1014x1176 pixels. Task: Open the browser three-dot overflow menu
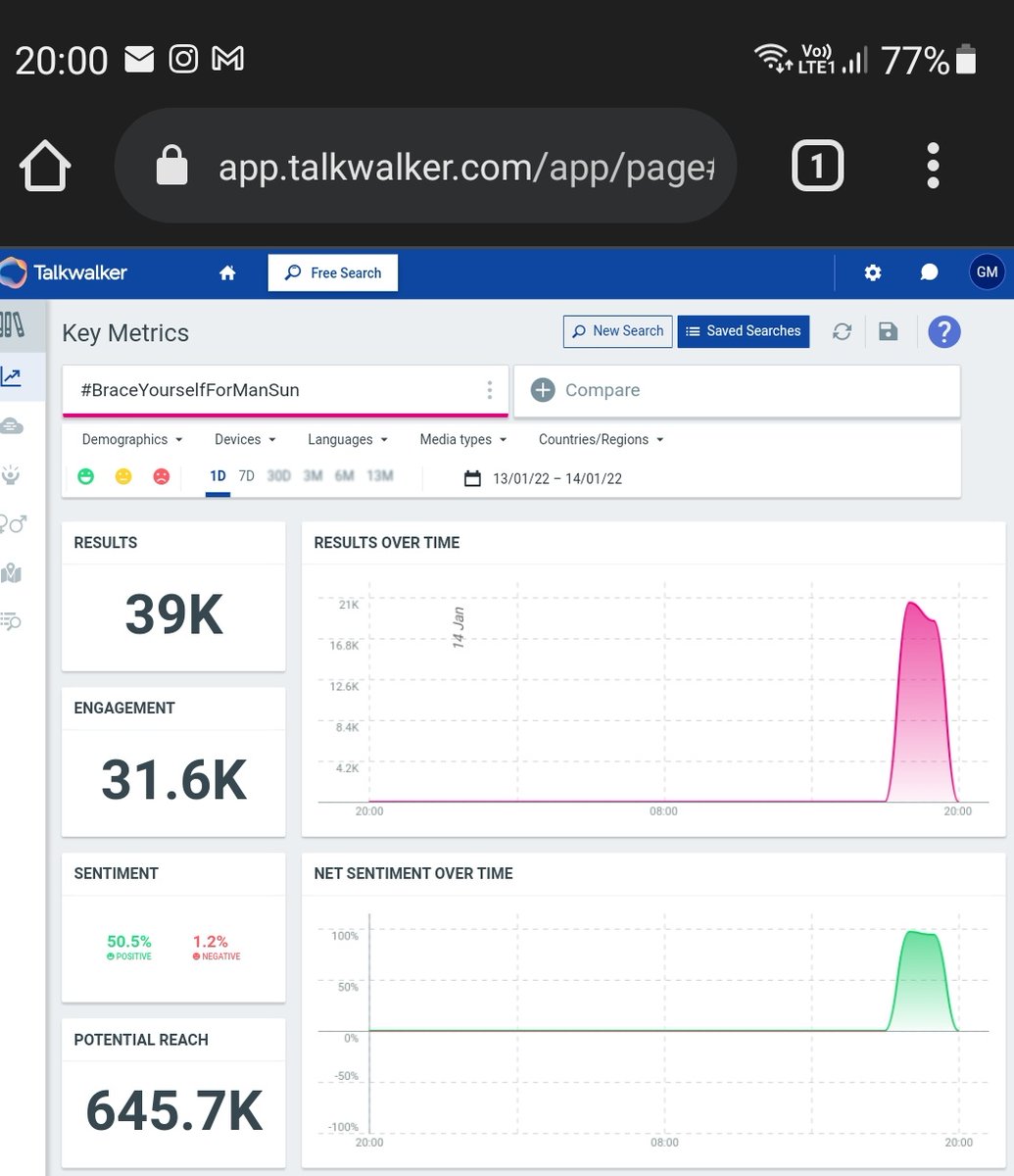click(x=933, y=166)
